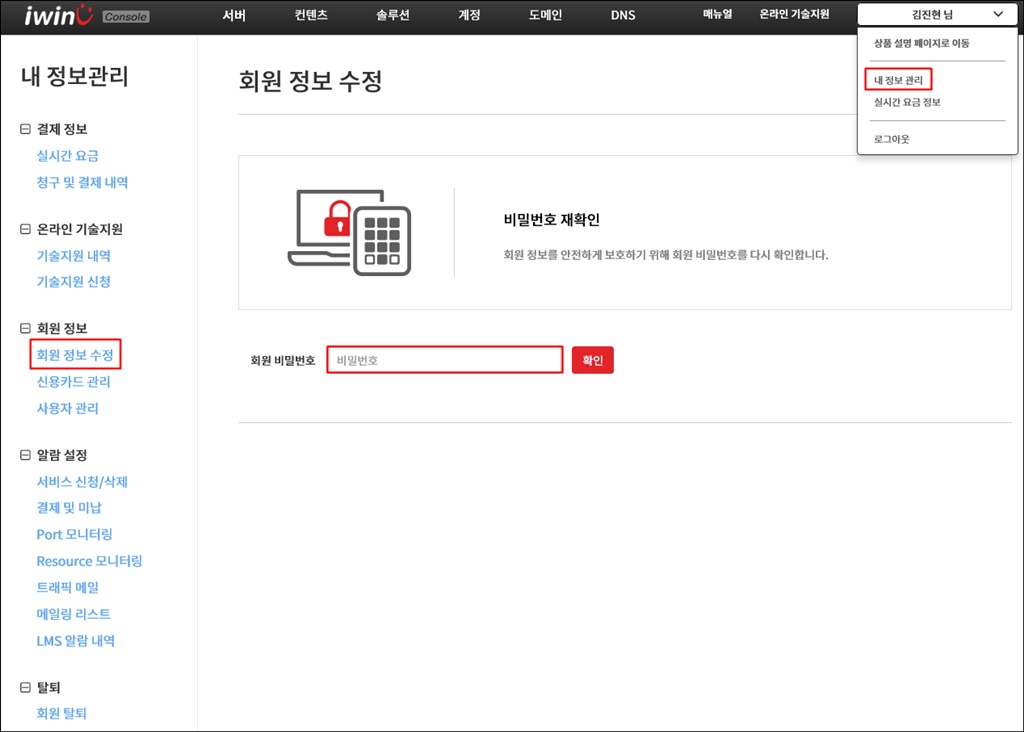Open Port 모니터링 link
This screenshot has width=1024, height=732.
(74, 535)
